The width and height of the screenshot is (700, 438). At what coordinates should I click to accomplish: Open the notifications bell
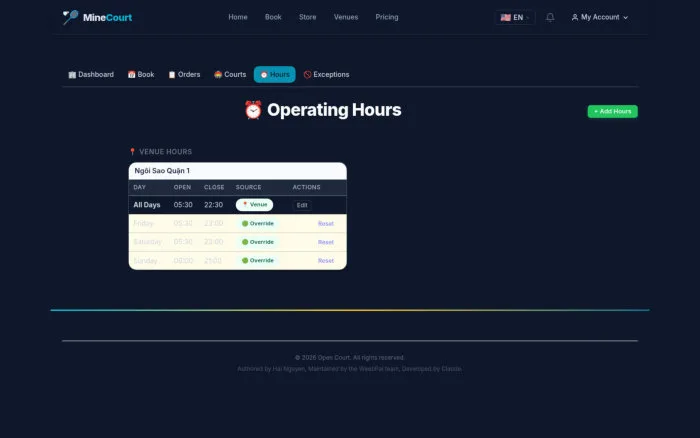(x=550, y=17)
